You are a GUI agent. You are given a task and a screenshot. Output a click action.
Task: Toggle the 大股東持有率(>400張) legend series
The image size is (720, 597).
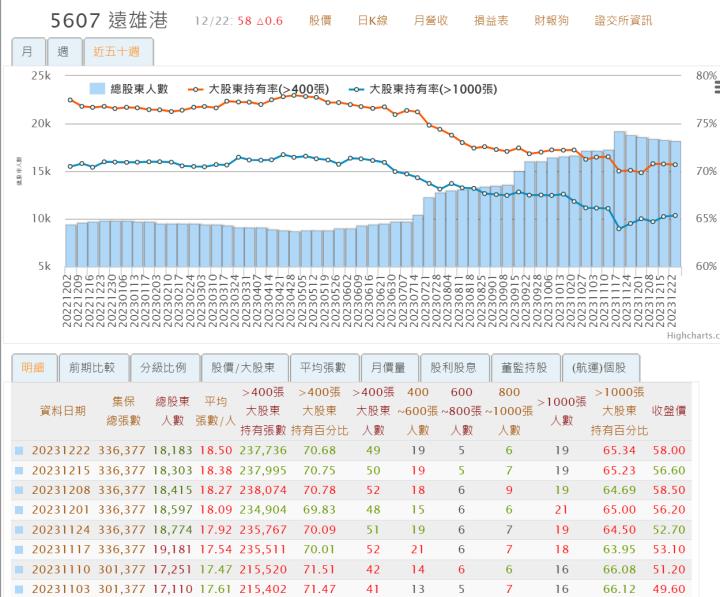[x=259, y=89]
